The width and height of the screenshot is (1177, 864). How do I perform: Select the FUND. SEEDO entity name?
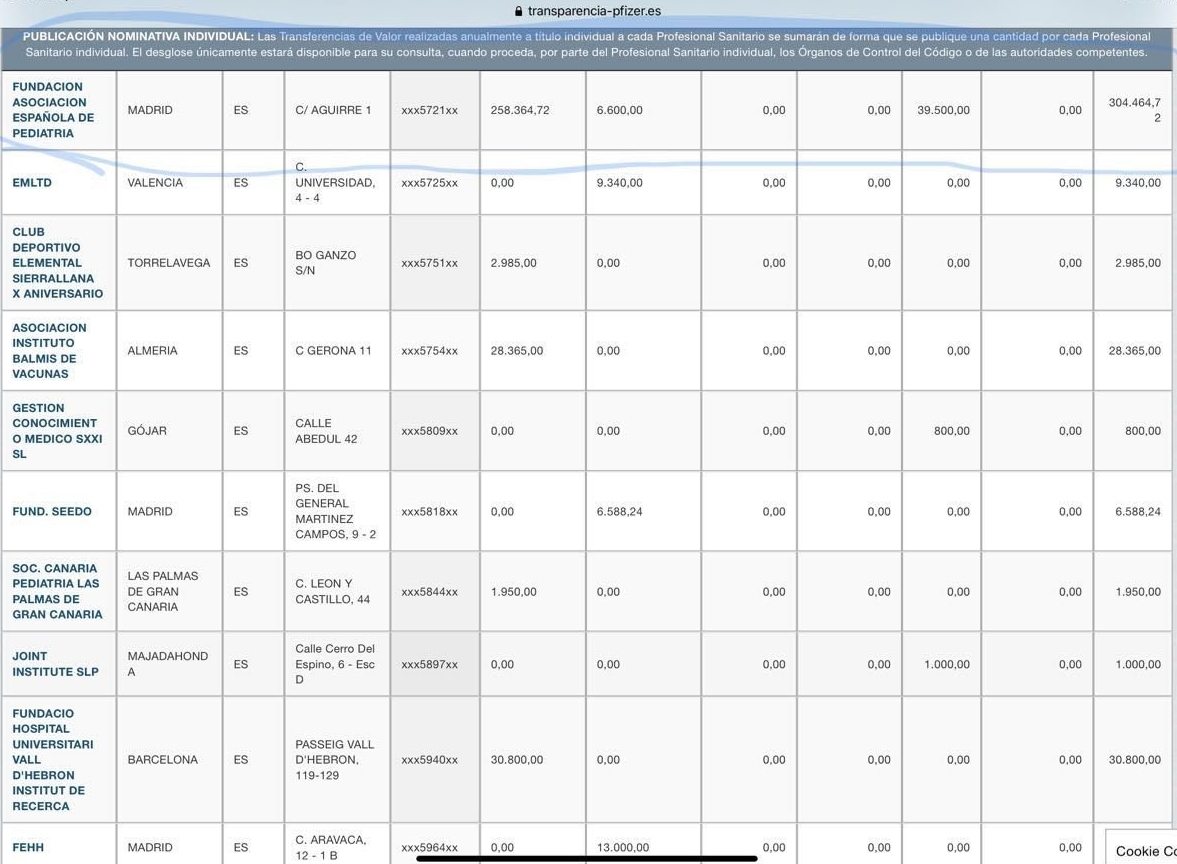tap(52, 511)
